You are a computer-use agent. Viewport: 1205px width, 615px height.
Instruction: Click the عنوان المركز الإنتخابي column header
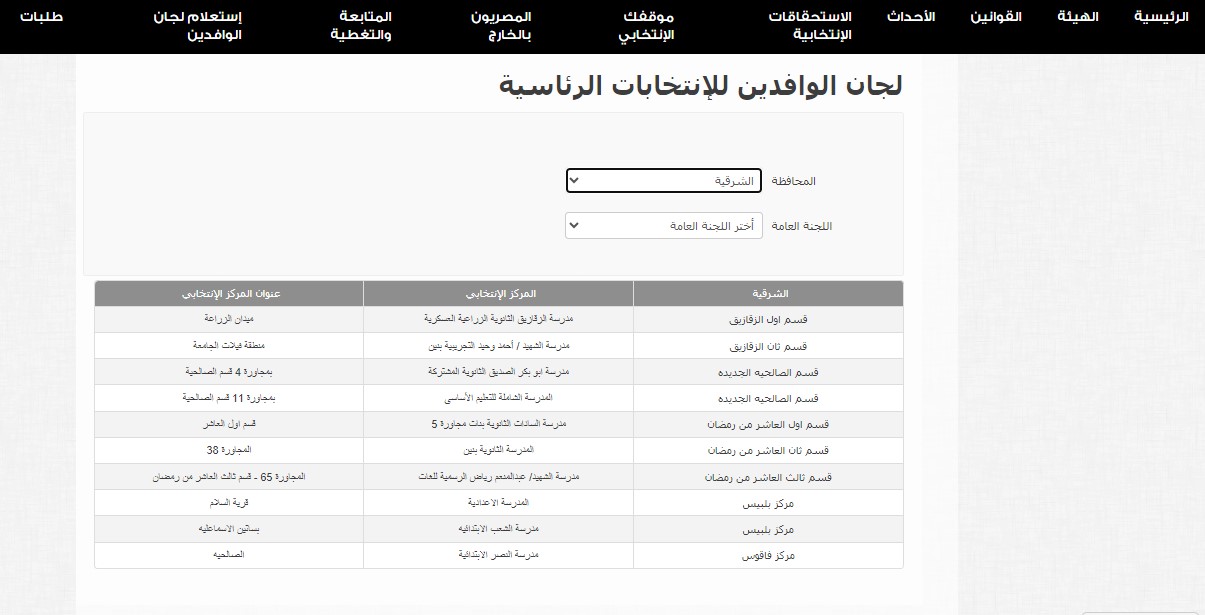tap(229, 294)
